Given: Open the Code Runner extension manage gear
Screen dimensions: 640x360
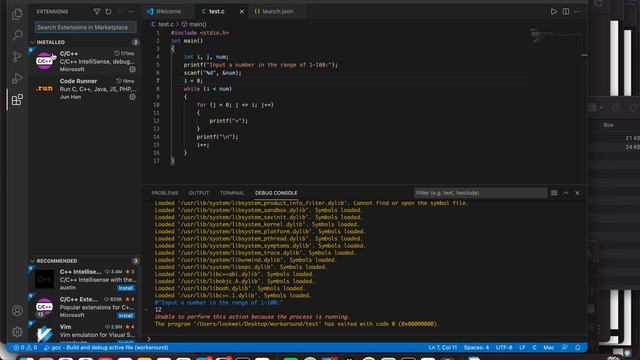Looking at the screenshot, I should pyautogui.click(x=132, y=97).
